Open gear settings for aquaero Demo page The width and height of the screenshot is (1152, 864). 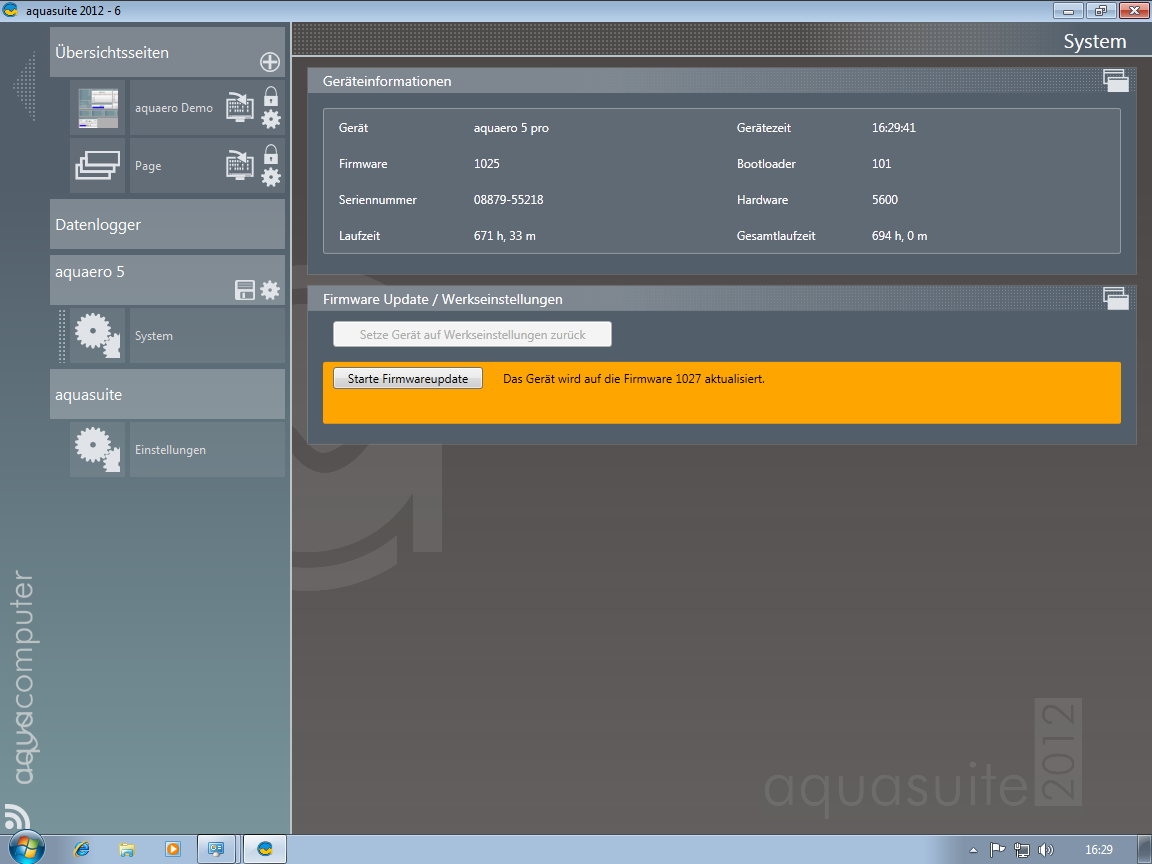point(271,119)
